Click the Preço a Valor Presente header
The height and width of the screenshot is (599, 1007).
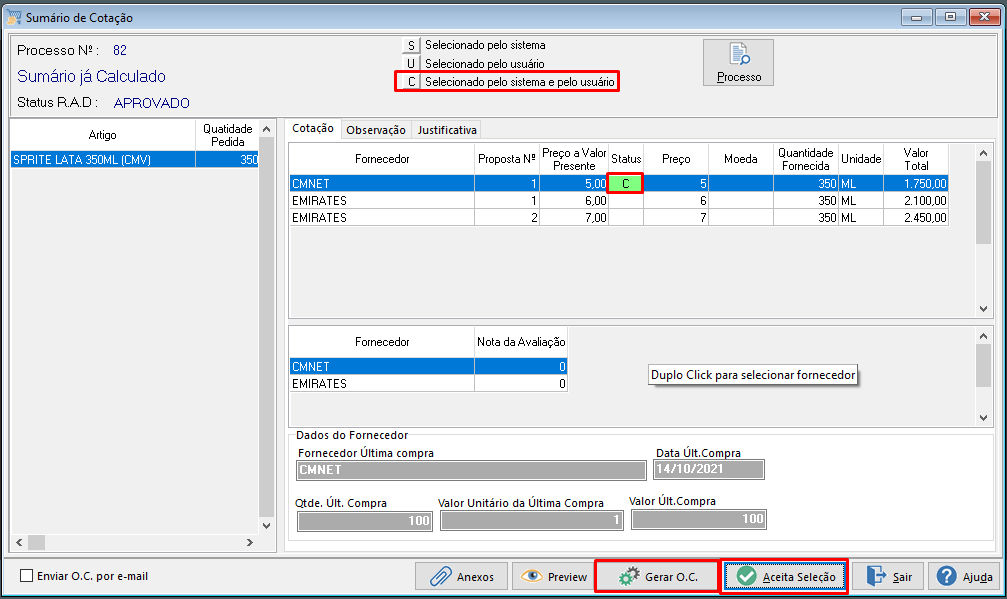pyautogui.click(x=574, y=159)
